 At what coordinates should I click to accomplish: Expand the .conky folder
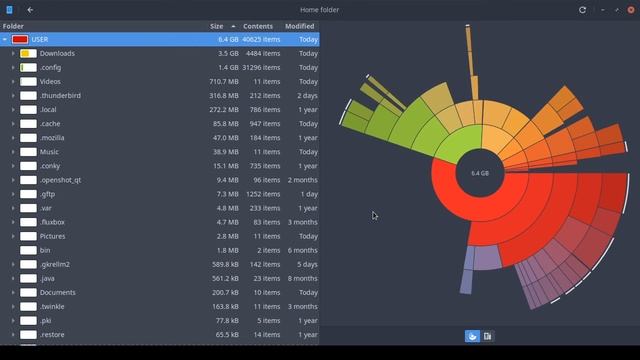tap(13, 166)
